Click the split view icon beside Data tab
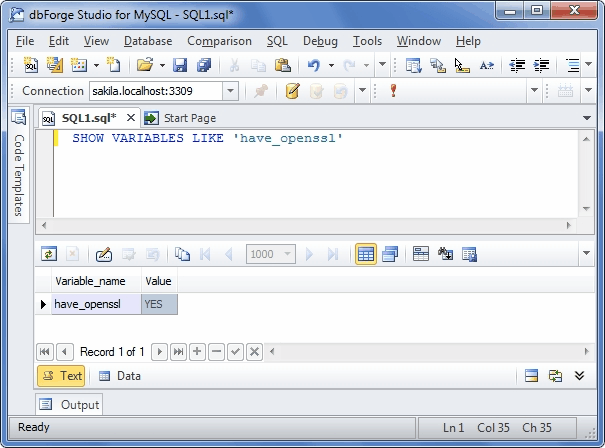Image resolution: width=605 pixels, height=448 pixels. click(531, 375)
